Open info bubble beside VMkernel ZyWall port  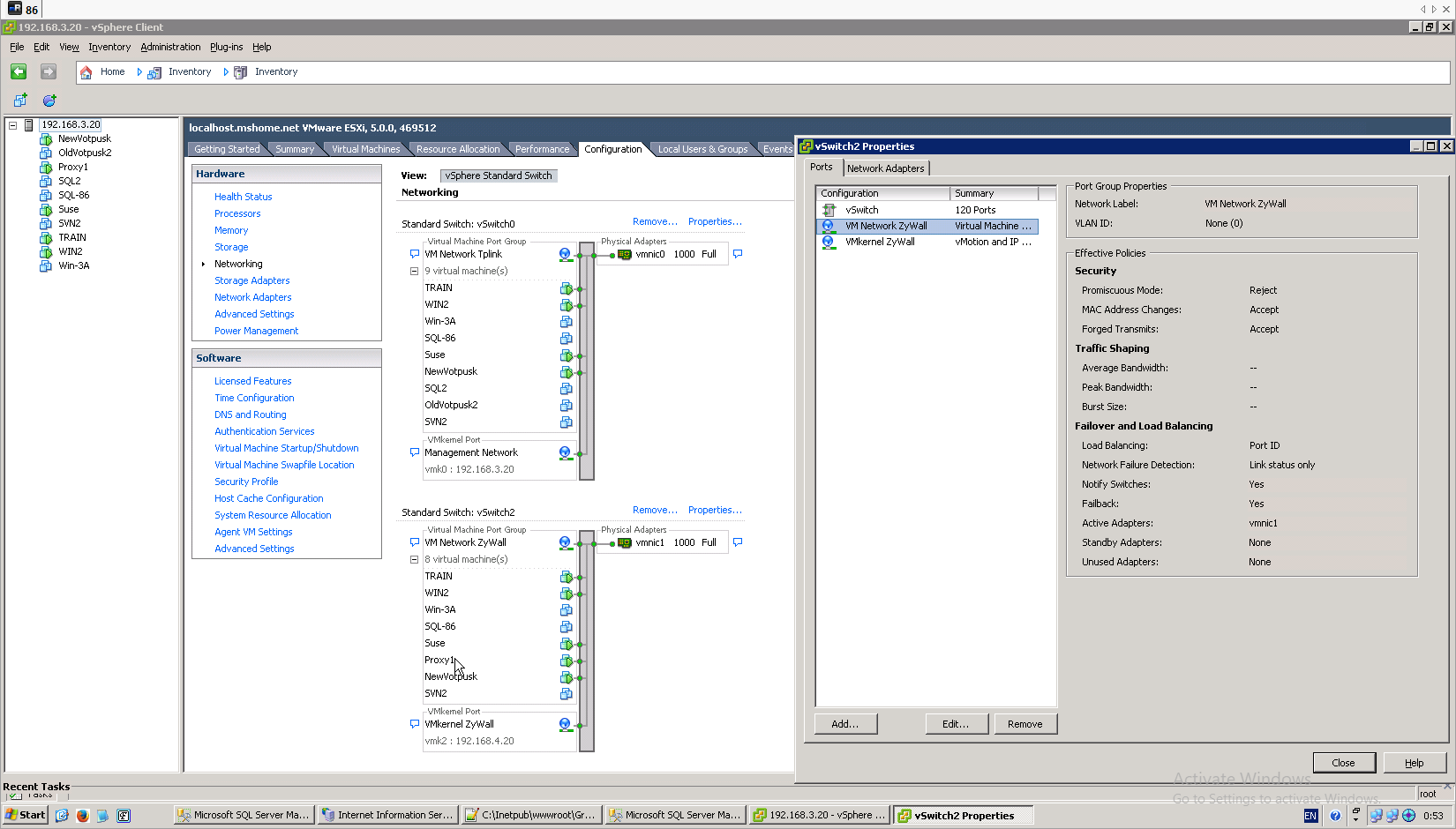coord(415,724)
